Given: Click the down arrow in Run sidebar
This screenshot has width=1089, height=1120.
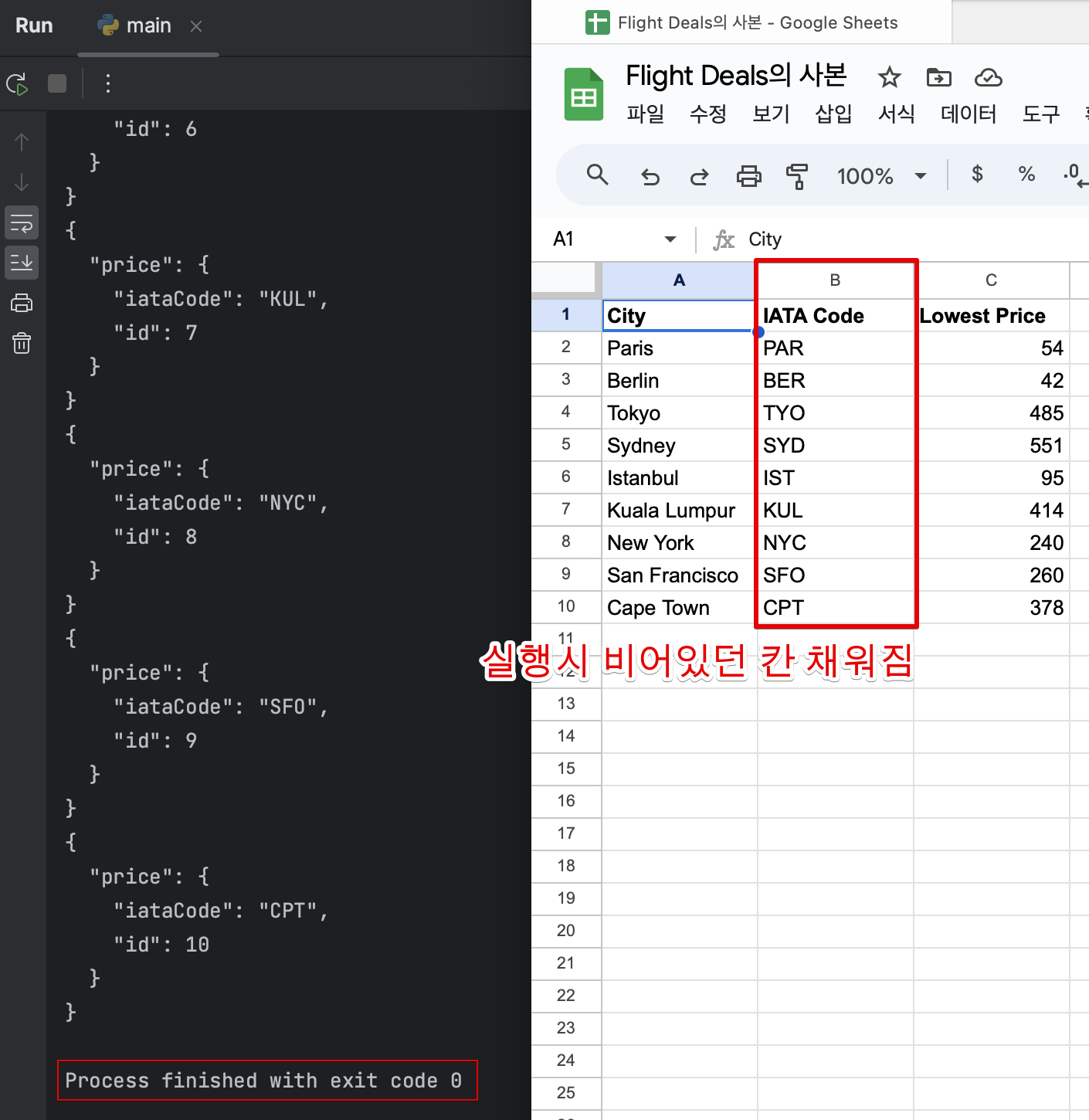Looking at the screenshot, I should 22,182.
